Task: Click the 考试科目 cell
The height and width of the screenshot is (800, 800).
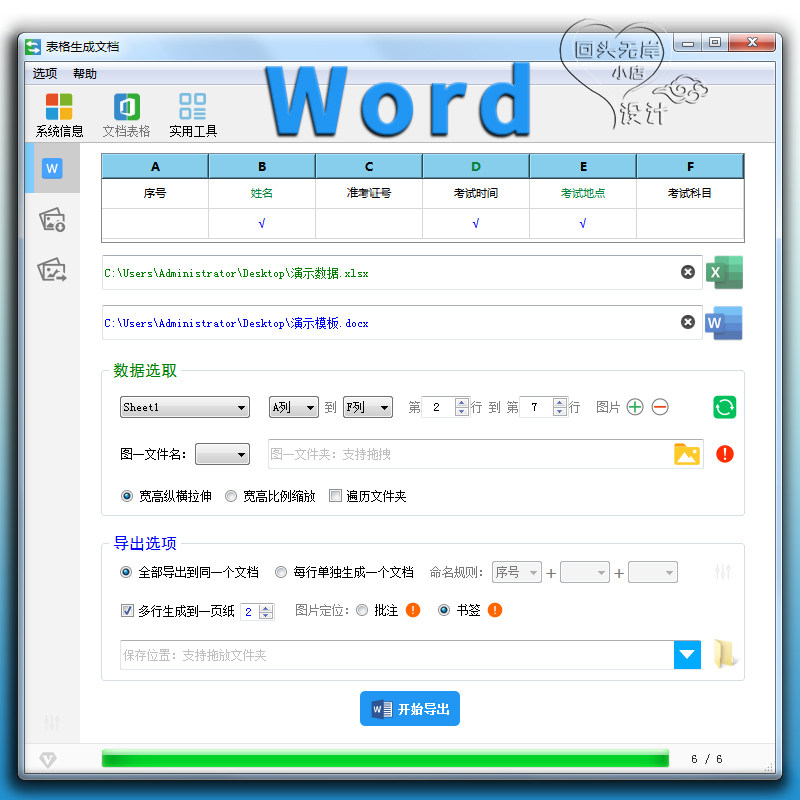Action: (690, 193)
